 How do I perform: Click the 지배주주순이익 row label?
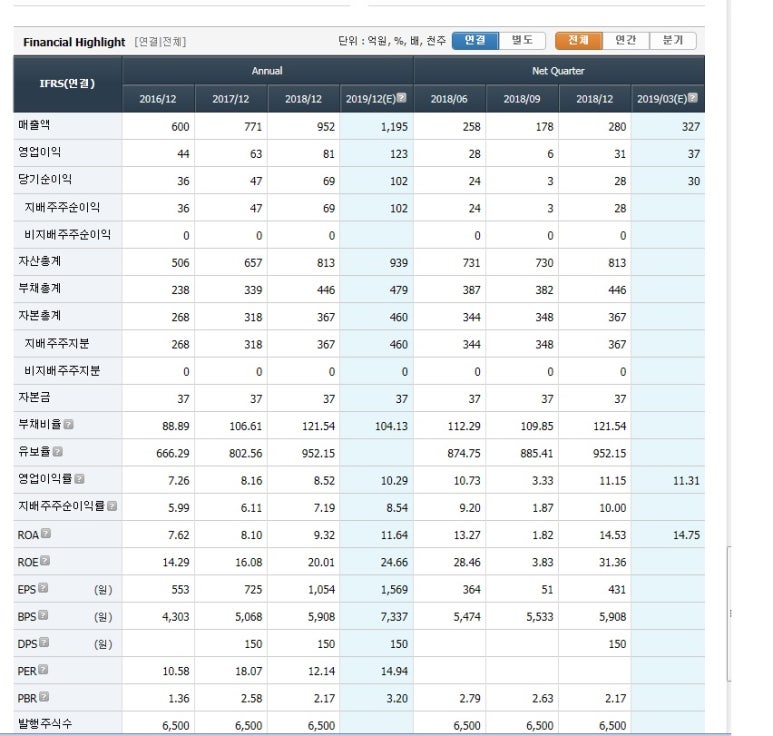pos(62,207)
